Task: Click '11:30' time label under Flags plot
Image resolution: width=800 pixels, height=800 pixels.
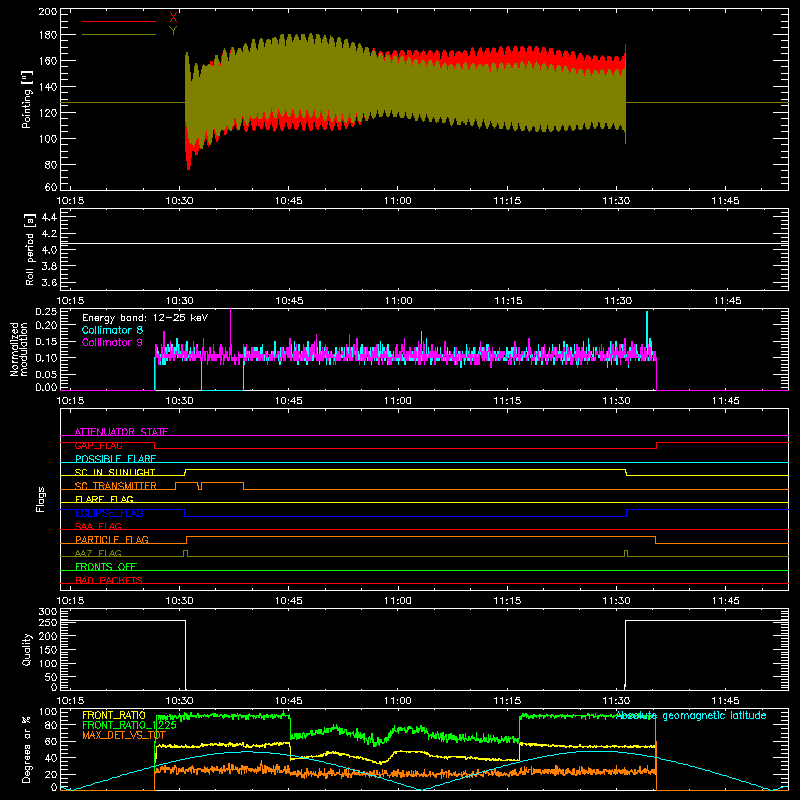Action: tap(616, 601)
